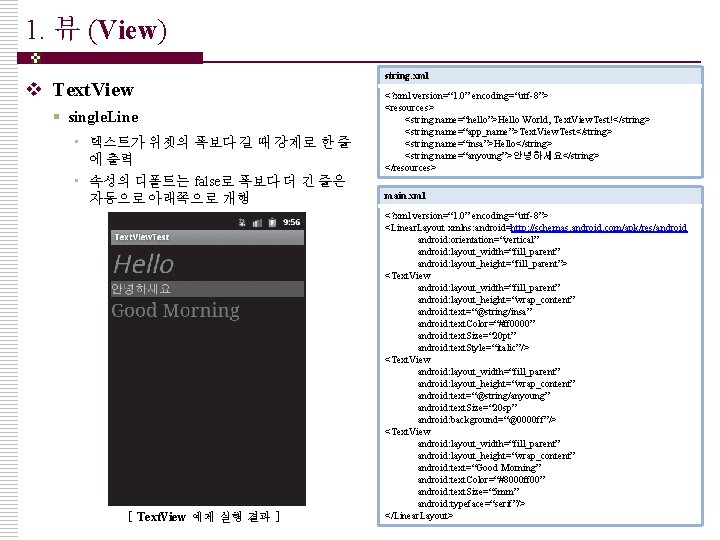The height and width of the screenshot is (540, 720).
Task: Click the android:typeface="serif" line
Action: (x=471, y=504)
